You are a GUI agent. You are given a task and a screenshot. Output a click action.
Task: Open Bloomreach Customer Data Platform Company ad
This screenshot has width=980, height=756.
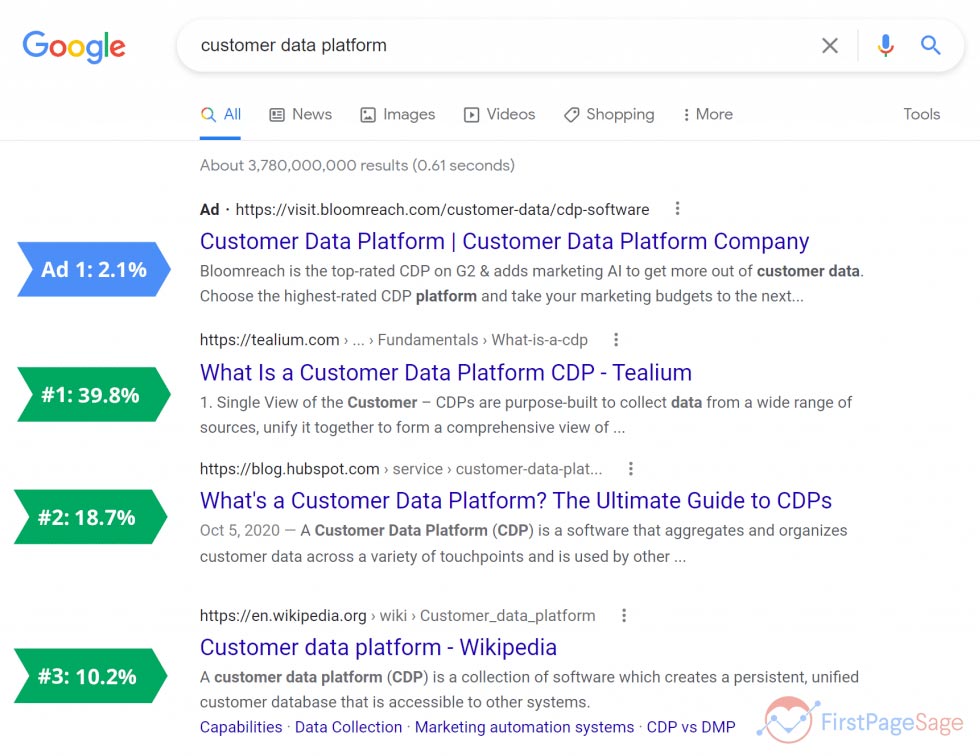(504, 241)
